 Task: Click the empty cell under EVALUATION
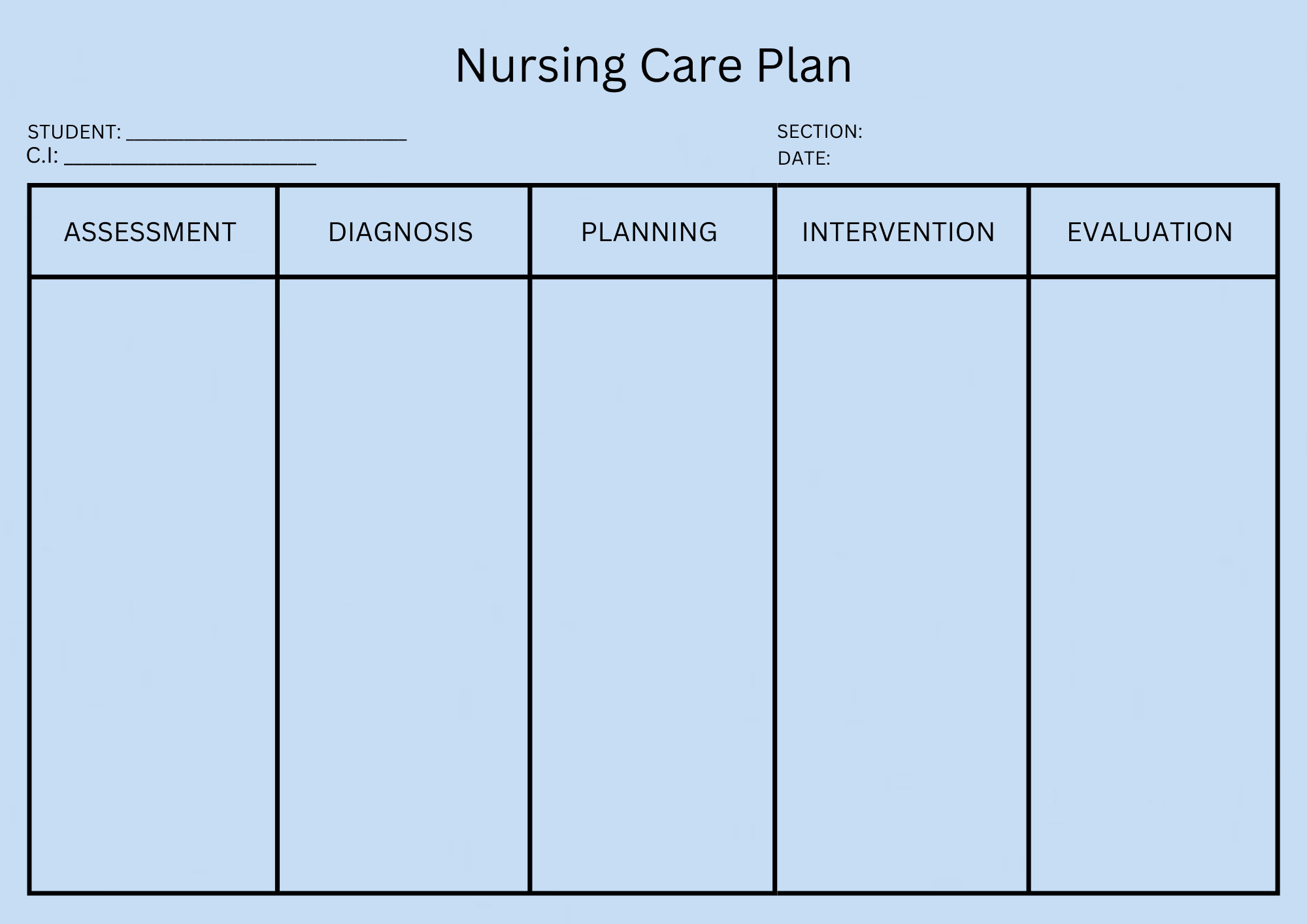pos(1153,585)
